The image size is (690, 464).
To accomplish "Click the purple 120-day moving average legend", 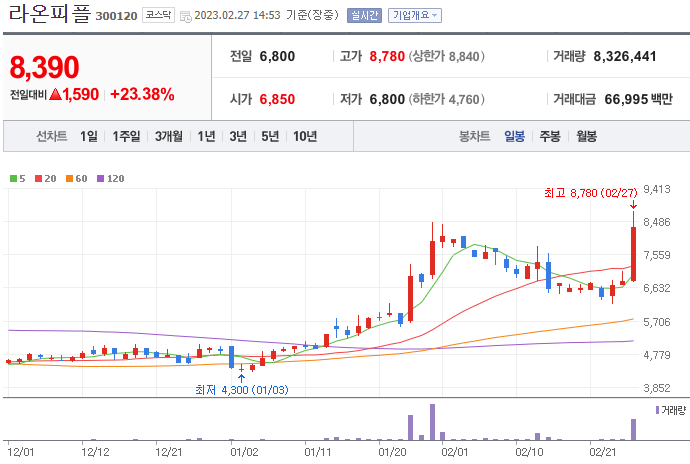I will tap(110, 179).
